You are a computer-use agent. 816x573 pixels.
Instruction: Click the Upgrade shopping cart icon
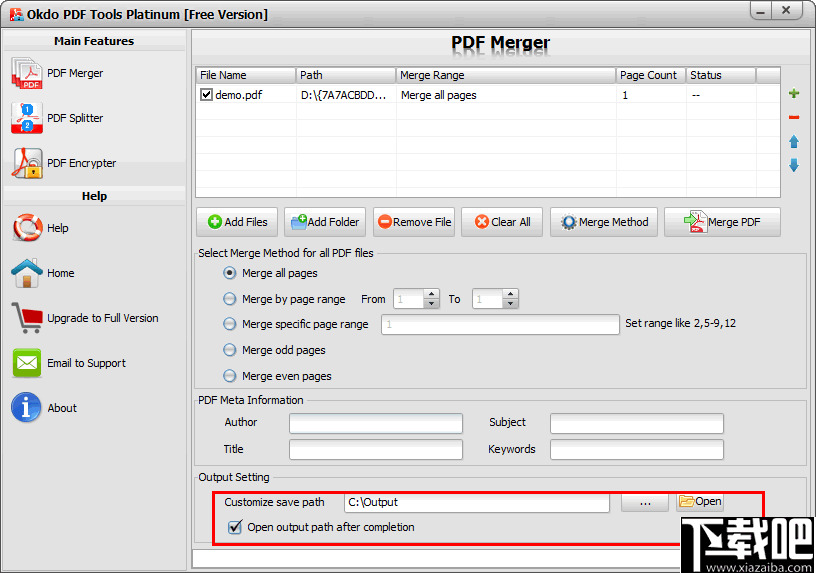tap(27, 318)
